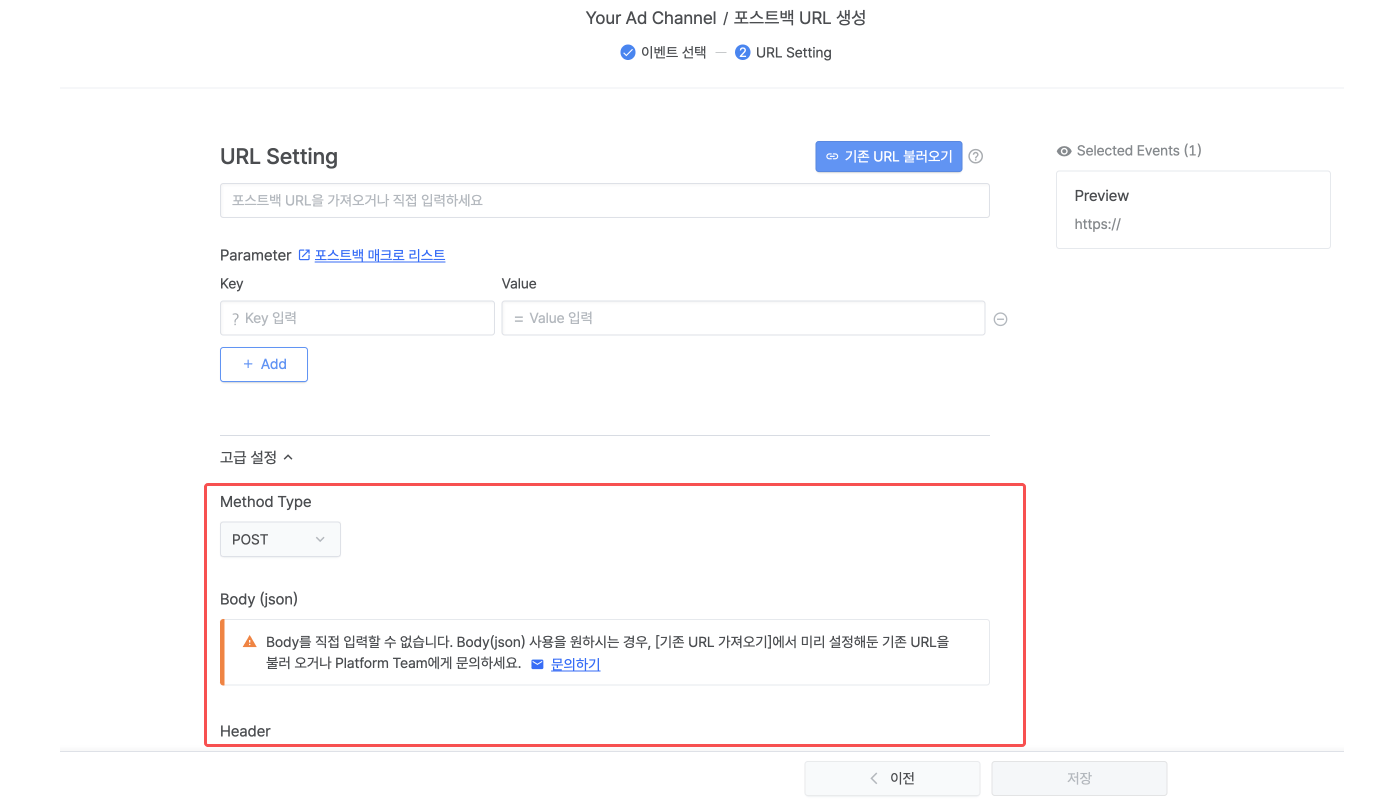This screenshot has height=800, width=1400.
Task: Open the 포스트백 매크로 리스트 link
Action: pyautogui.click(x=380, y=255)
